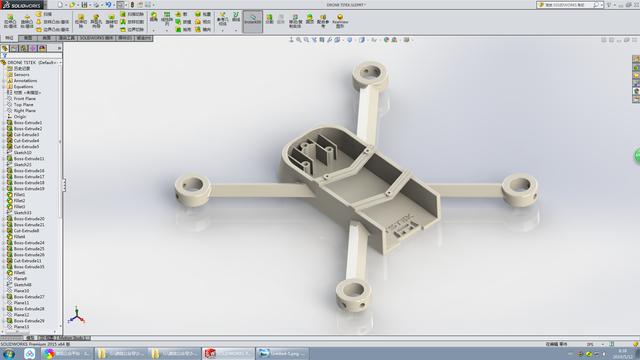Select the Extruded Boss/Base tool
The height and width of the screenshot is (360, 640).
point(10,20)
